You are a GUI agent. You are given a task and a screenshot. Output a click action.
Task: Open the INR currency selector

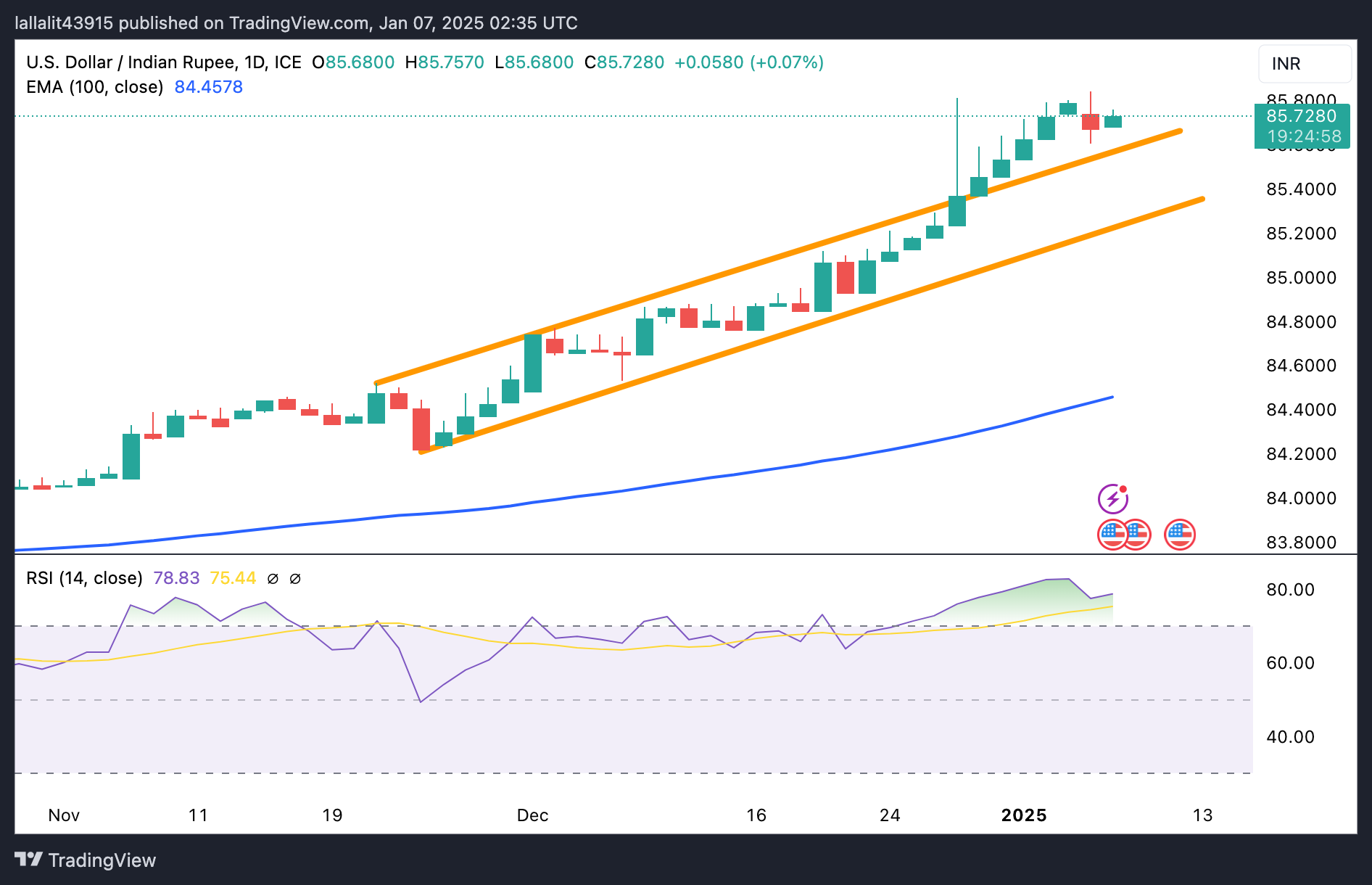(1304, 64)
